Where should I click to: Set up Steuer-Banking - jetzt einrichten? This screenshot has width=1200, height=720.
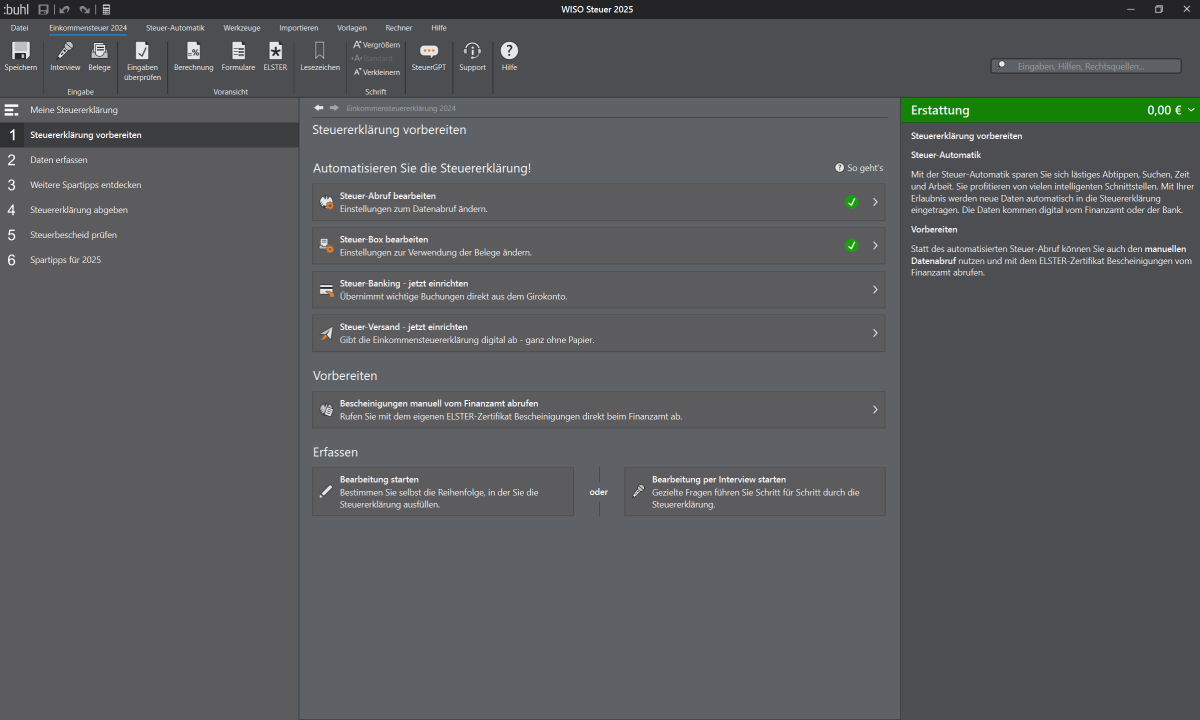[x=599, y=289]
